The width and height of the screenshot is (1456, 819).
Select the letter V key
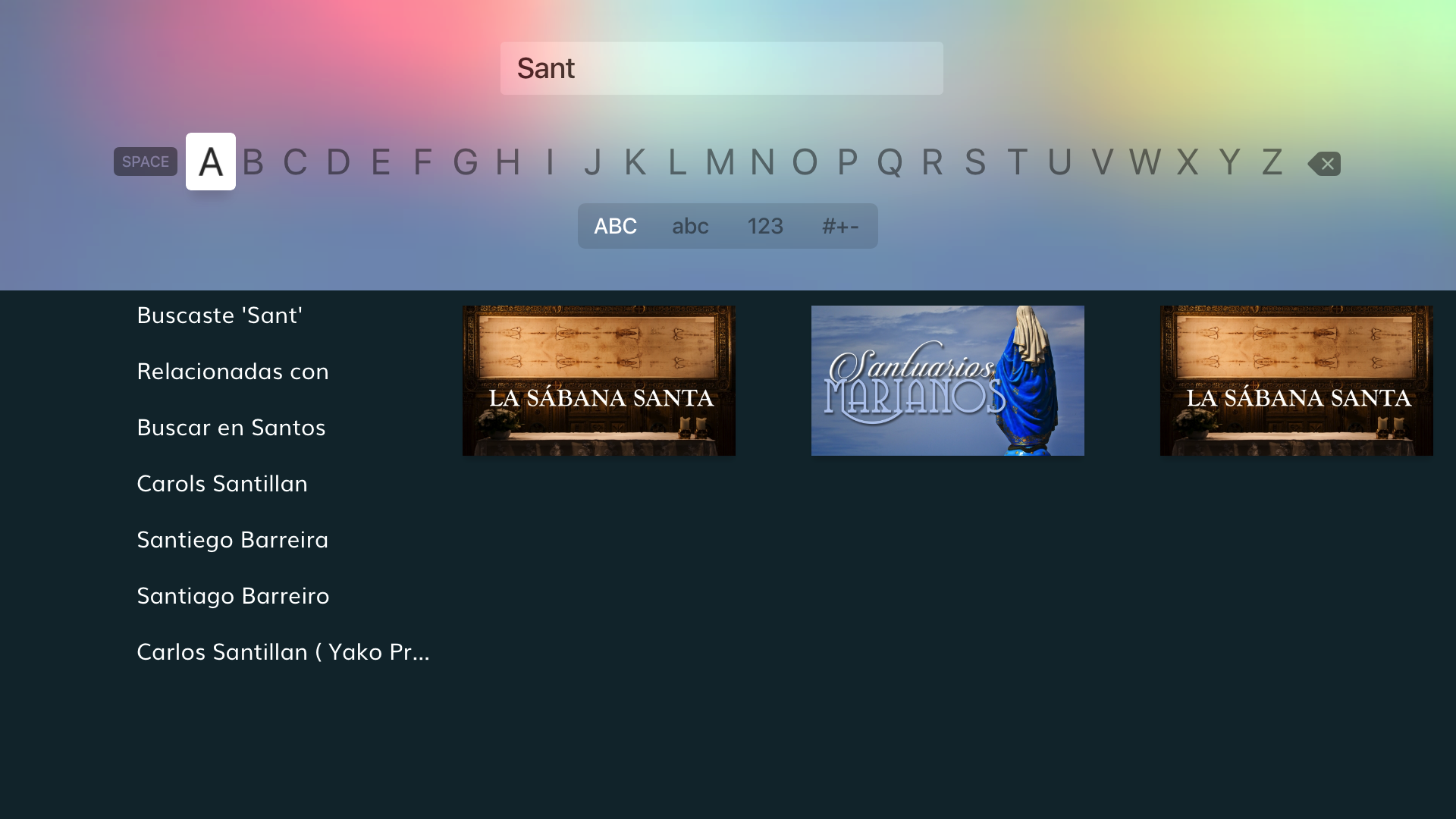click(x=1103, y=162)
